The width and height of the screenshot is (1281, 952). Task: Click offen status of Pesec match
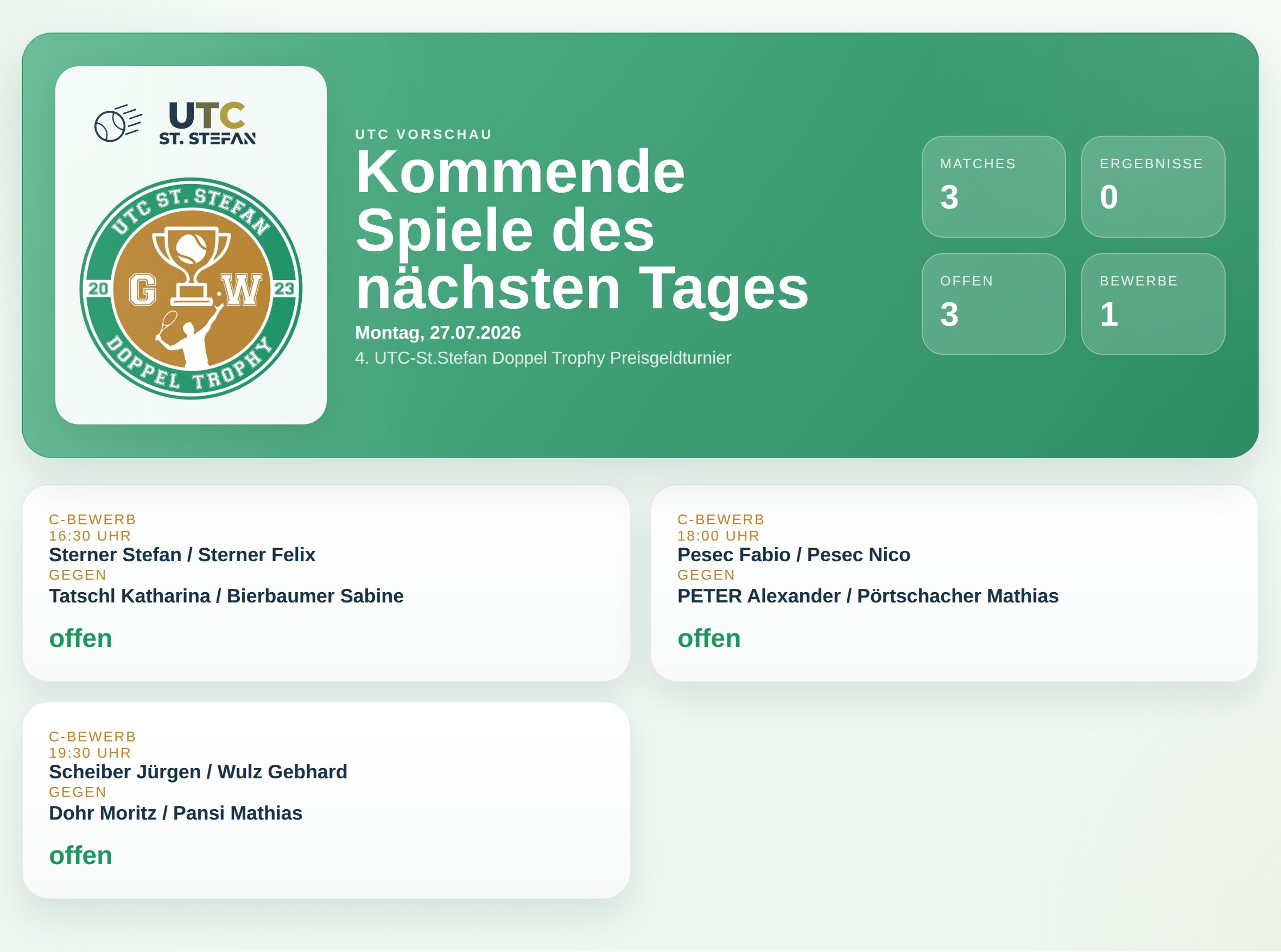click(709, 638)
